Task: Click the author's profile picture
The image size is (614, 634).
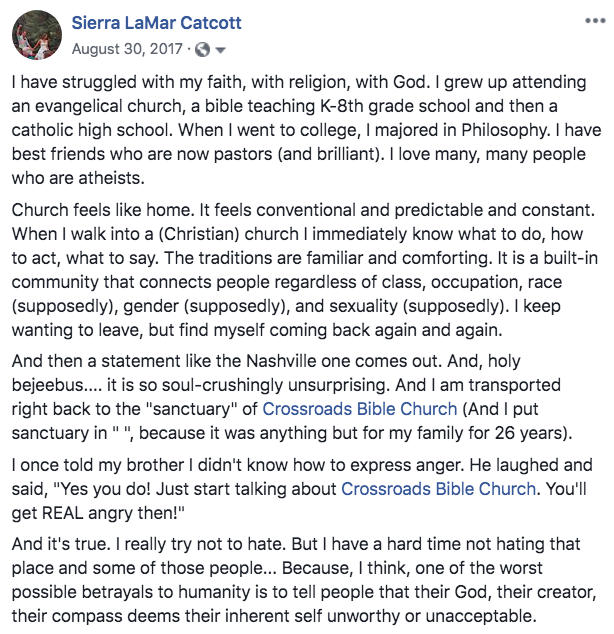Action: (x=34, y=36)
